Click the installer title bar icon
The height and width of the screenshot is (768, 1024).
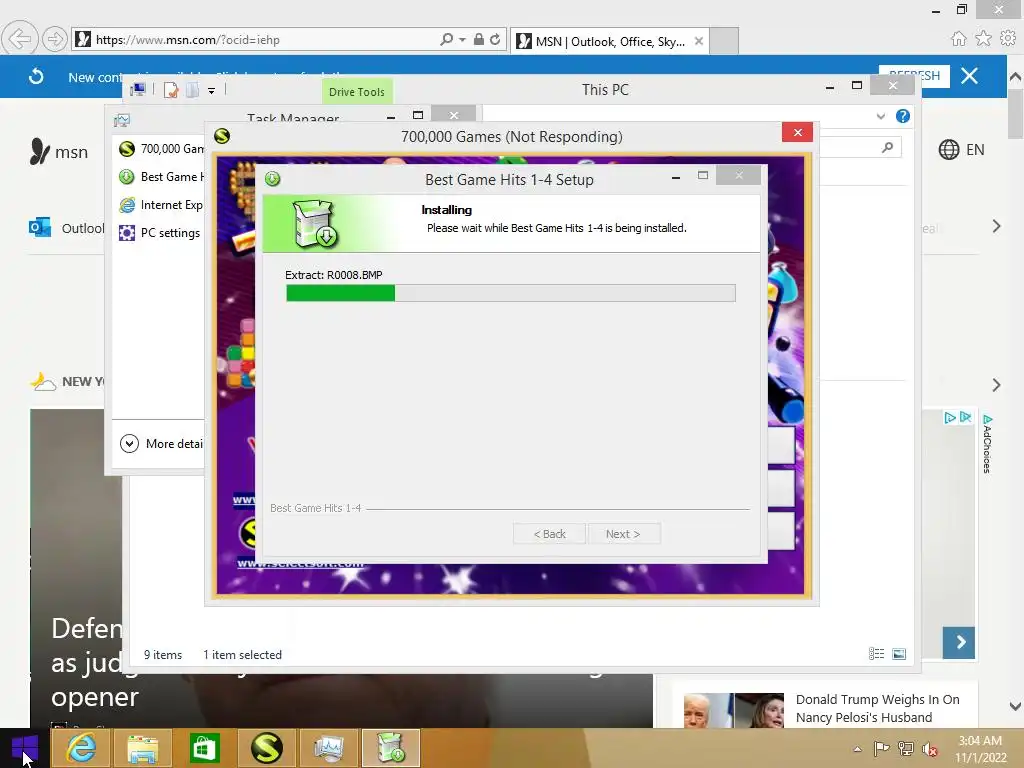(272, 178)
